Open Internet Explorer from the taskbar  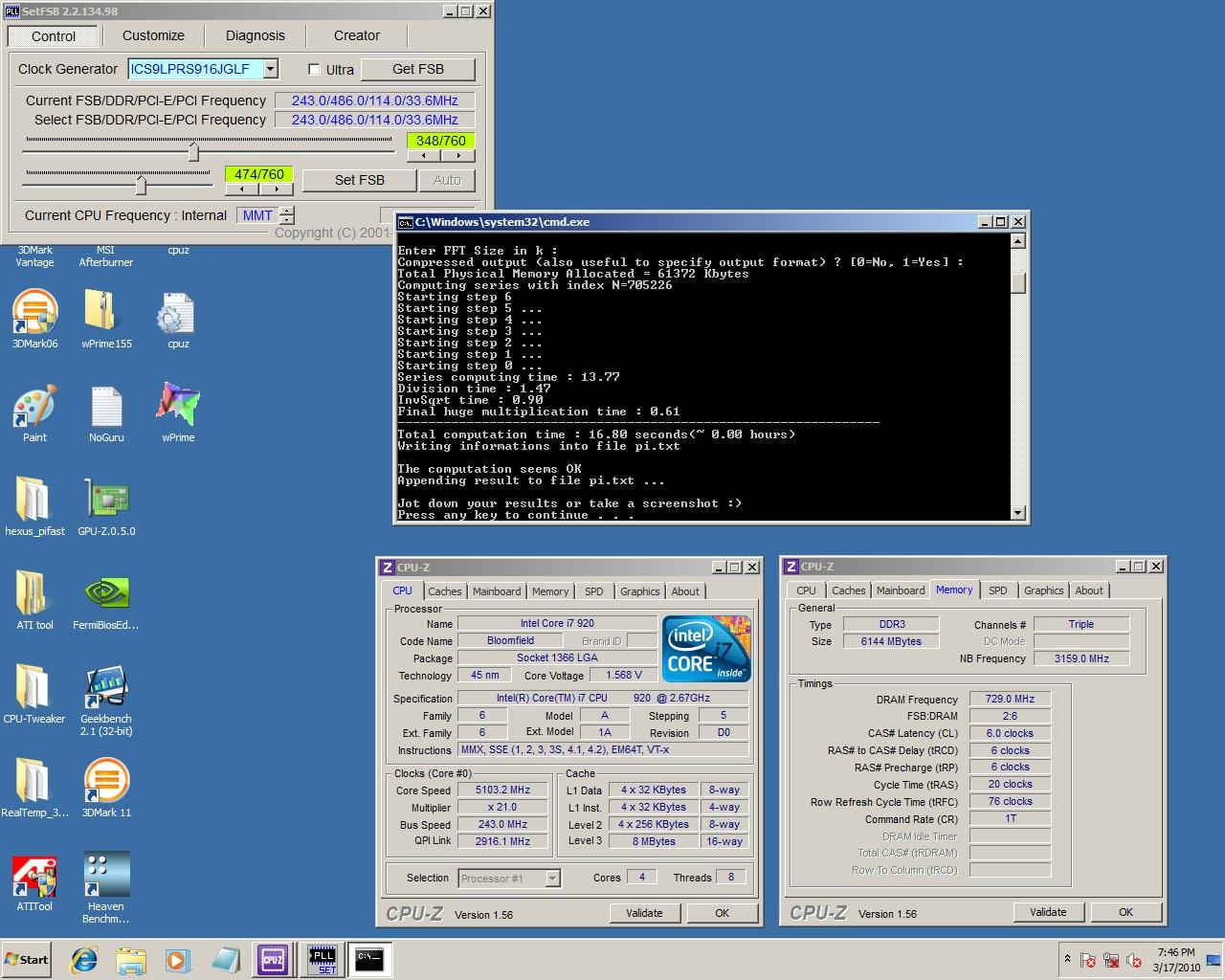tap(84, 959)
